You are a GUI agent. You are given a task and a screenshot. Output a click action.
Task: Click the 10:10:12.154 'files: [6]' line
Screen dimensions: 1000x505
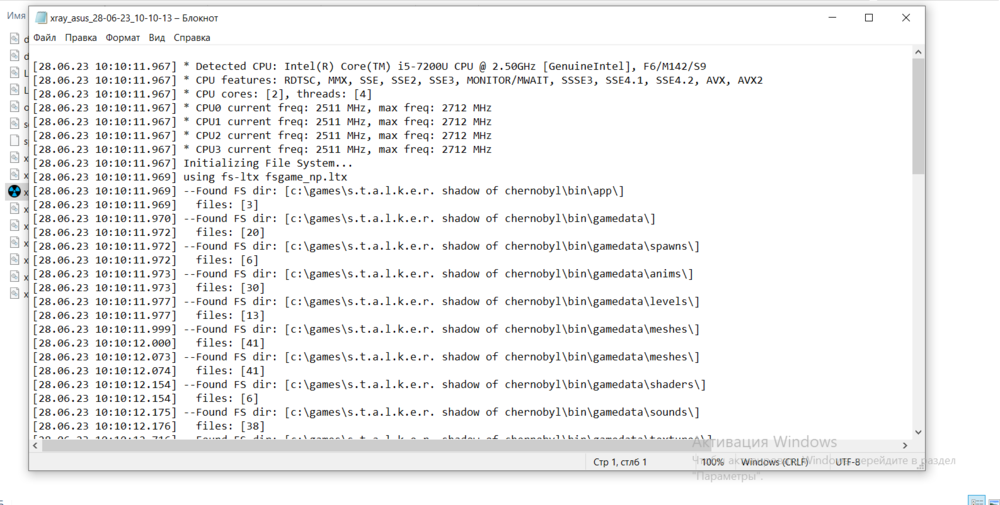tap(145, 399)
